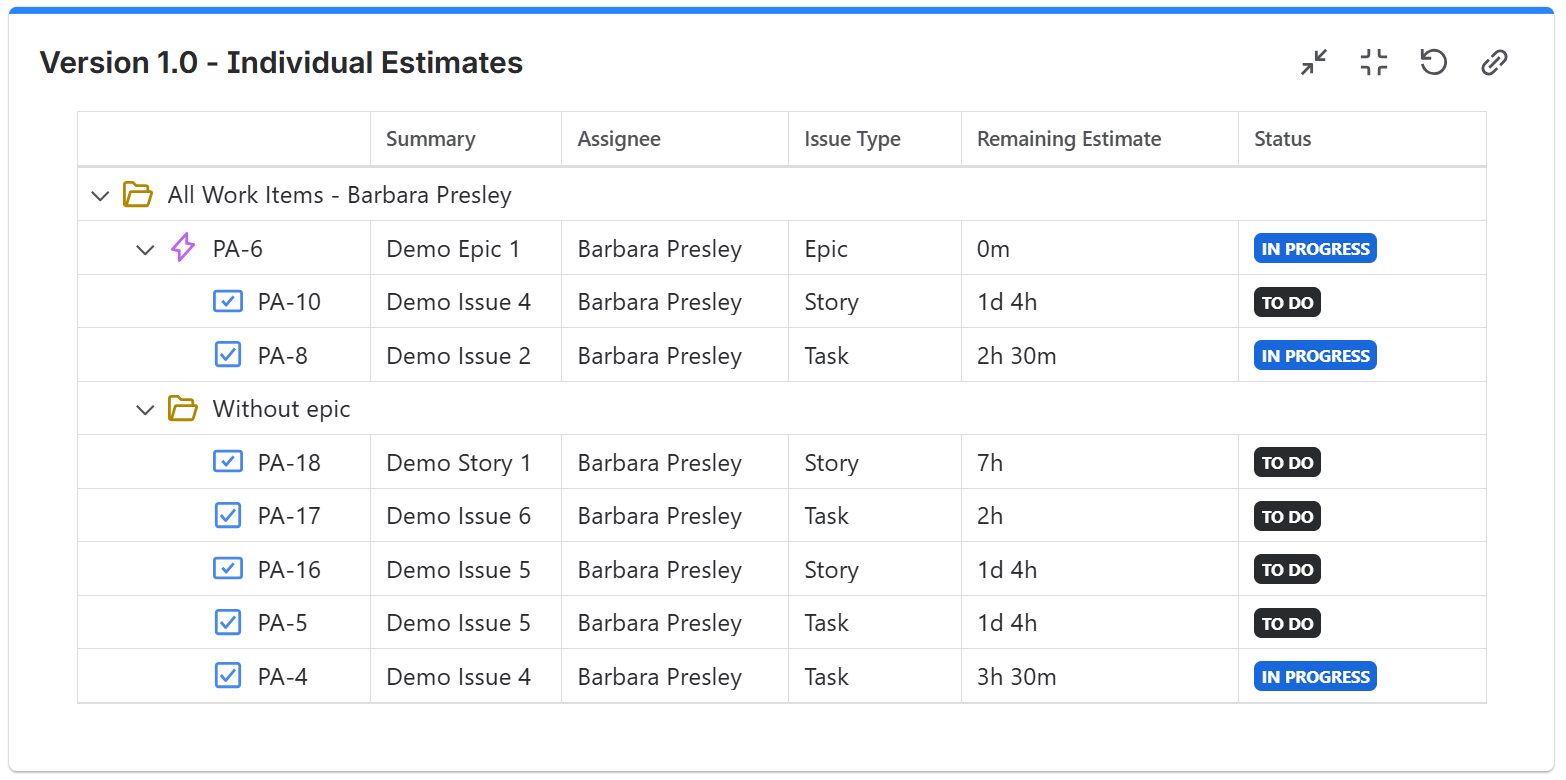The height and width of the screenshot is (780, 1566).
Task: Click the IN PROGRESS status badge for PA-6
Action: pos(1315,249)
